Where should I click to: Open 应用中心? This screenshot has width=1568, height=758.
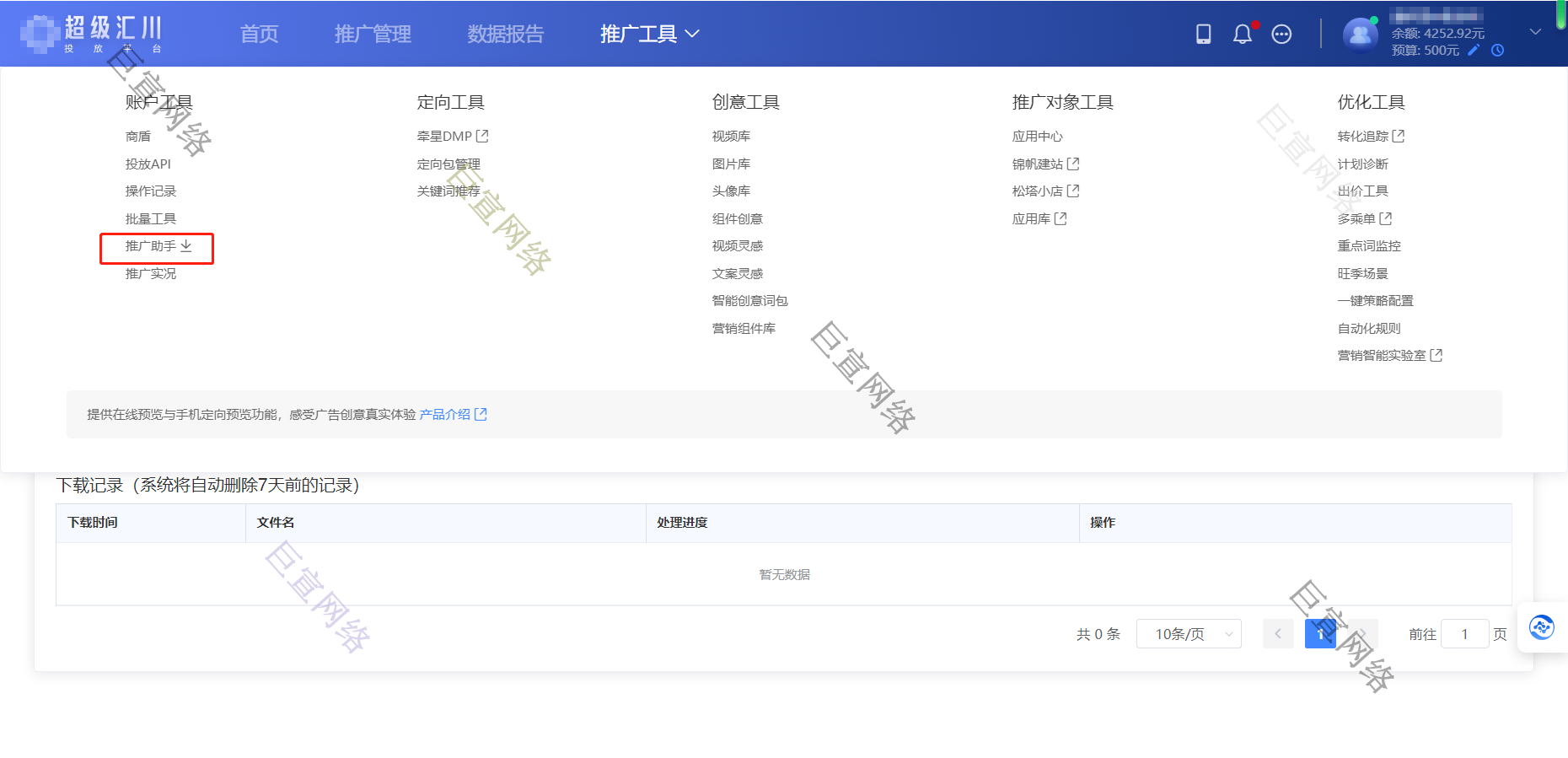point(1038,136)
